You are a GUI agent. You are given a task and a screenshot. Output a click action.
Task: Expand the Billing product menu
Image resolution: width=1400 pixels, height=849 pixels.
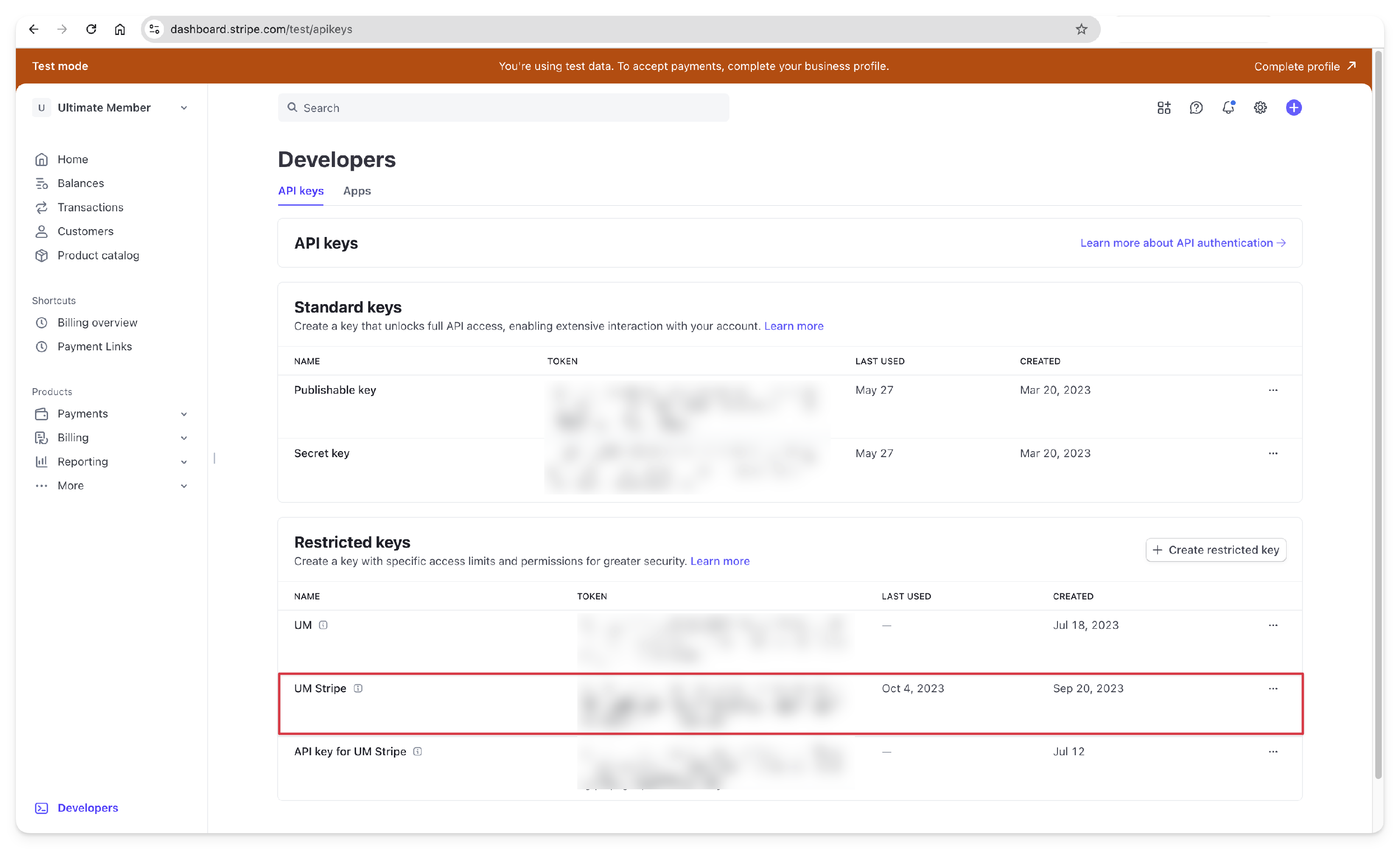[x=111, y=437]
